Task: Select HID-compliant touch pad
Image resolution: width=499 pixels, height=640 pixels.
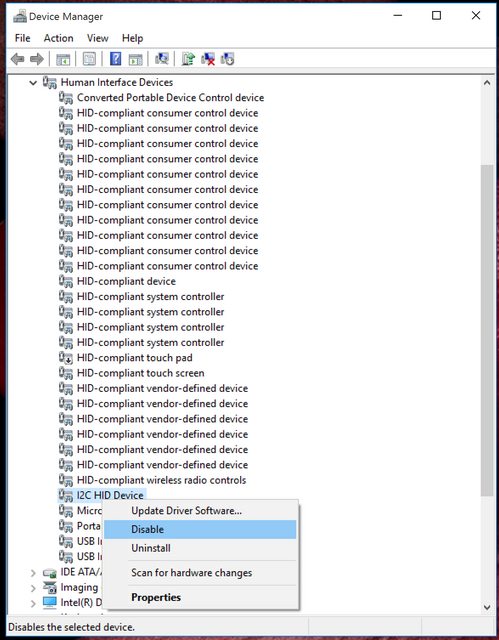Action: click(135, 358)
